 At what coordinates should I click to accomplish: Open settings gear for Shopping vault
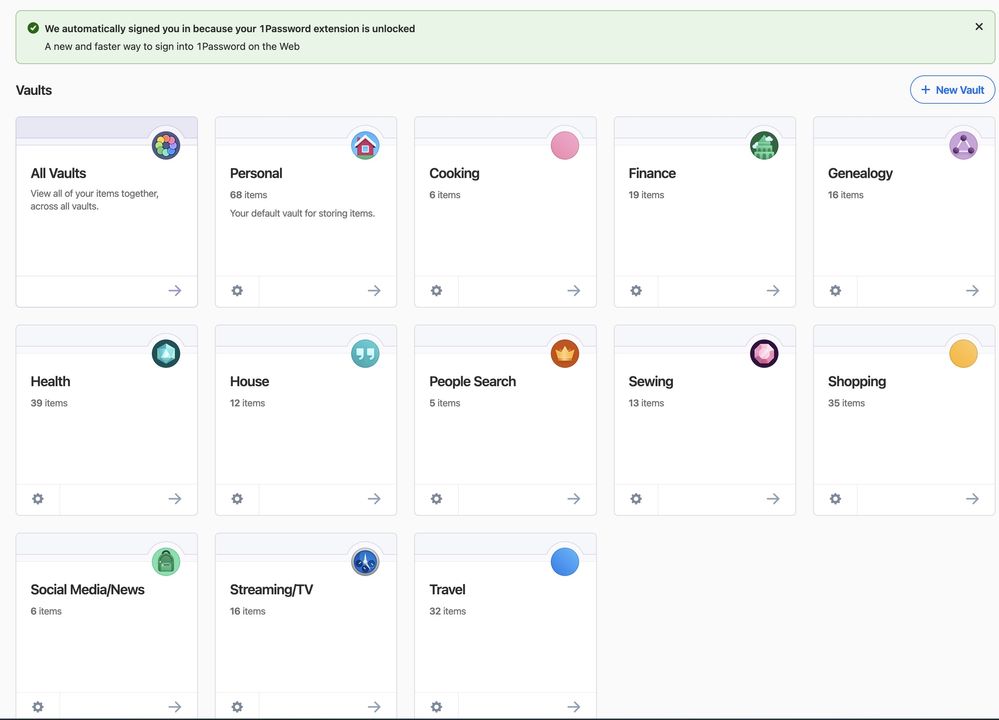835,499
